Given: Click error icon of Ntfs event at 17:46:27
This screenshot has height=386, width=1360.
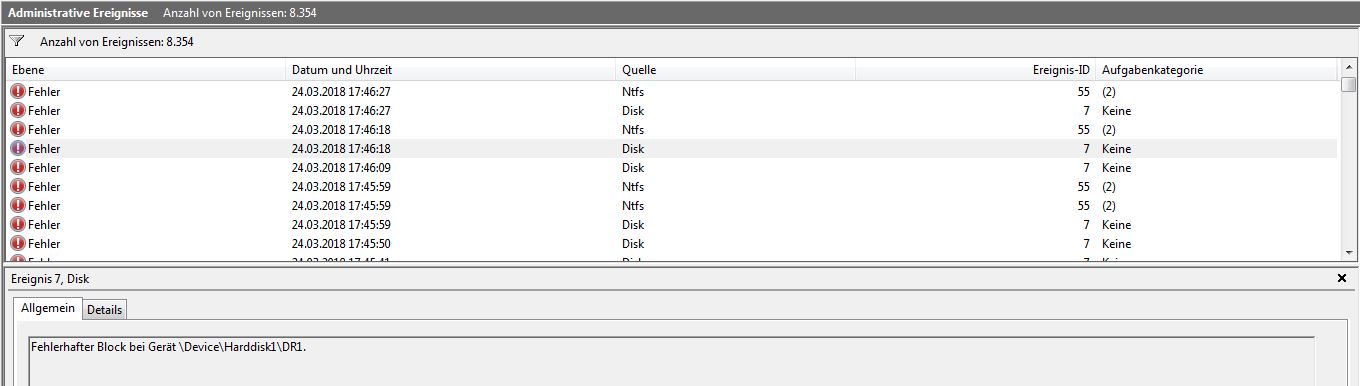Looking at the screenshot, I should point(18,92).
